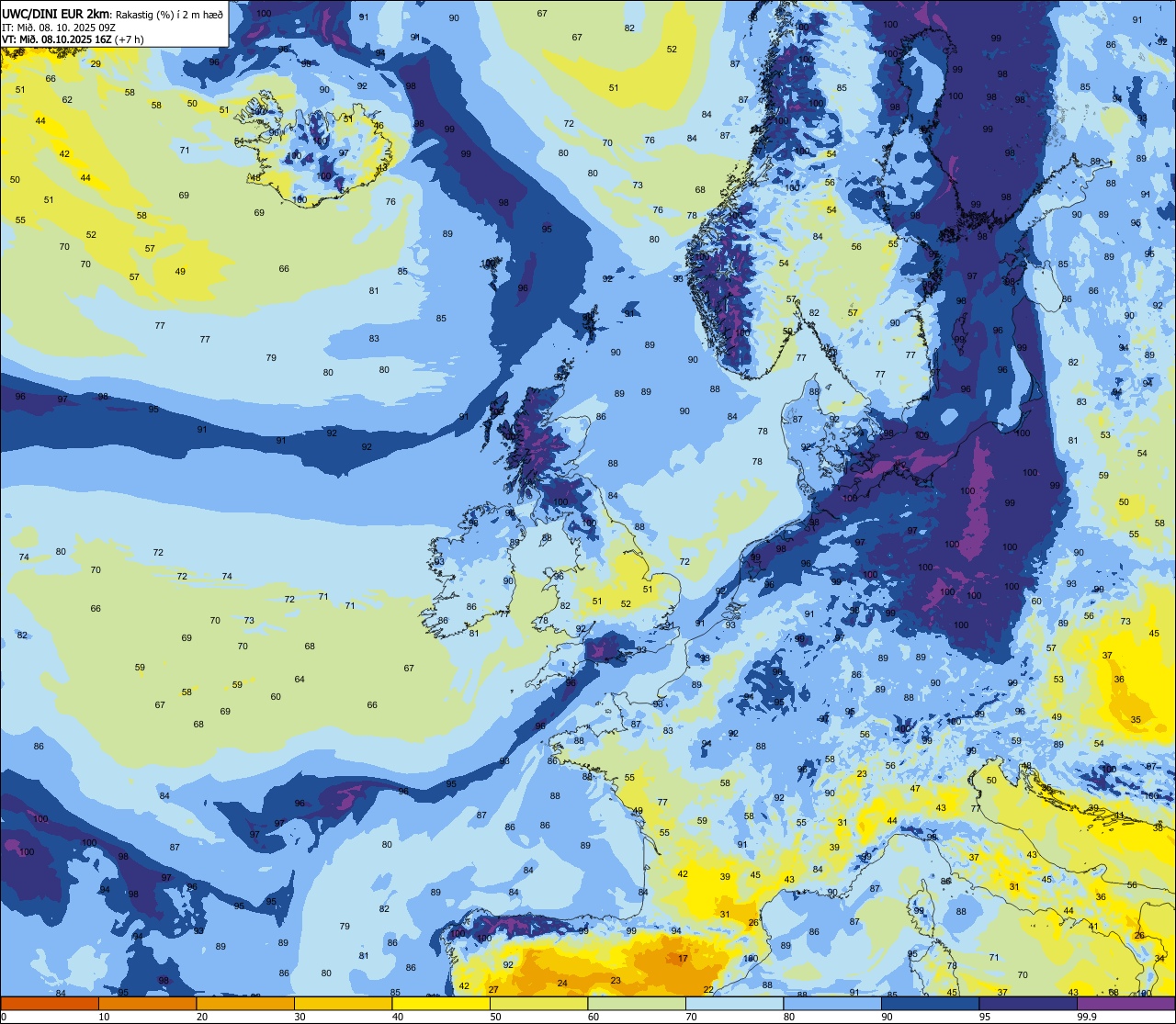Click the 20–30% amber legend swatch

coord(245,1003)
